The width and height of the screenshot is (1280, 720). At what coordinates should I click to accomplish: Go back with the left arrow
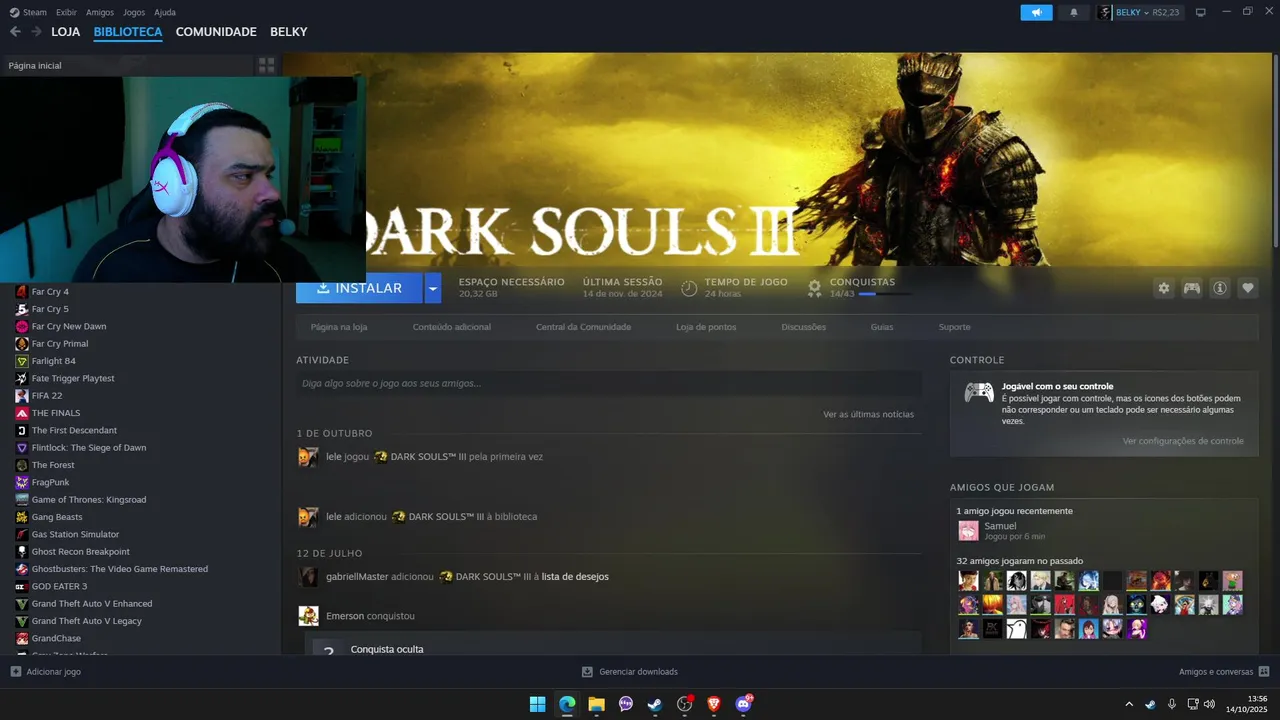tap(15, 32)
